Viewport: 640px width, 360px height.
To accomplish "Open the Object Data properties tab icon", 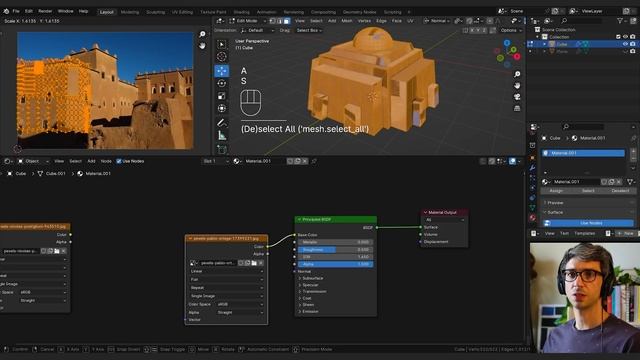I will click(532, 208).
